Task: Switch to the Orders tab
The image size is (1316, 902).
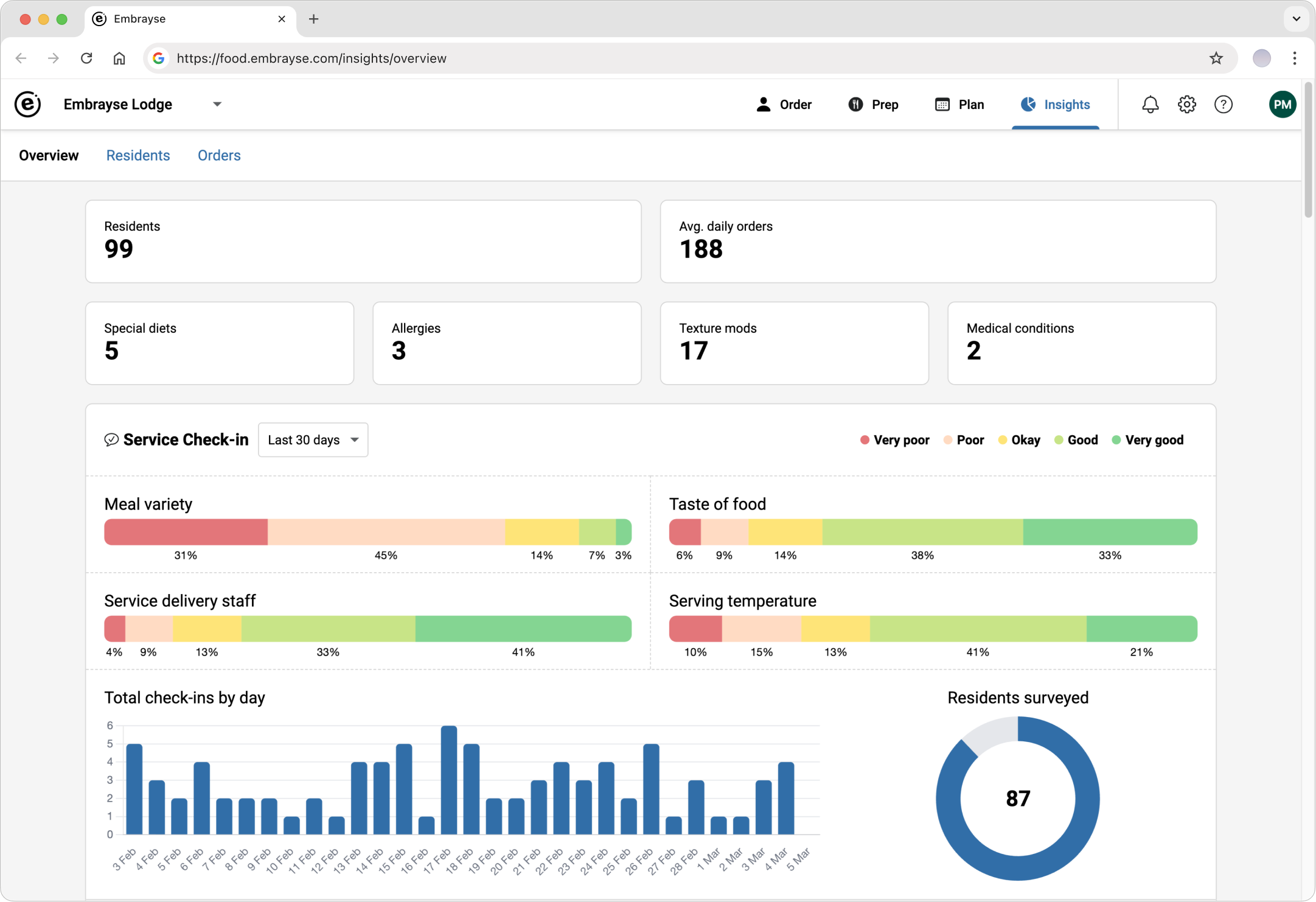Action: pos(219,156)
